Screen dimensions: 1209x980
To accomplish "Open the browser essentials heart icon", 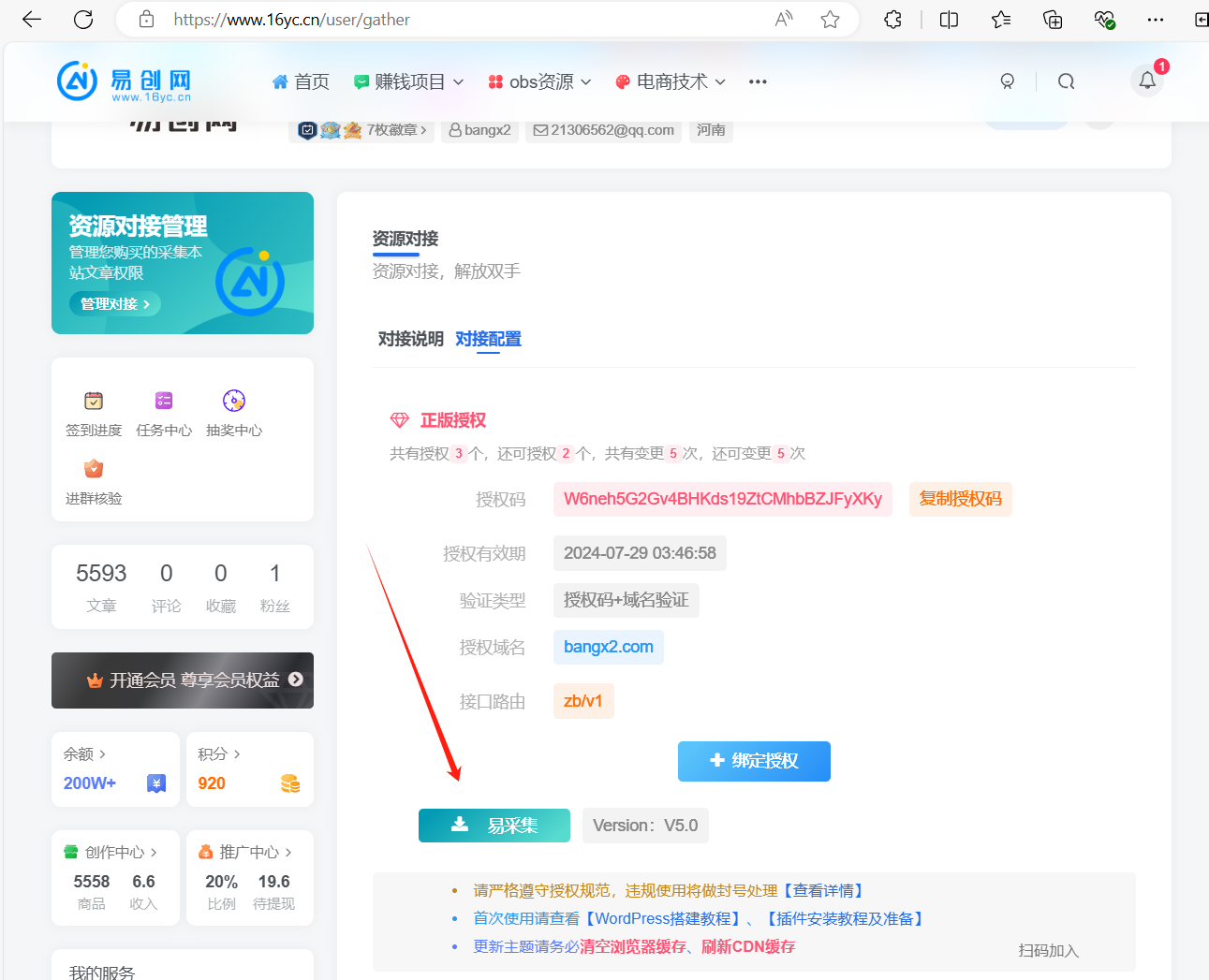I will coord(1104,20).
